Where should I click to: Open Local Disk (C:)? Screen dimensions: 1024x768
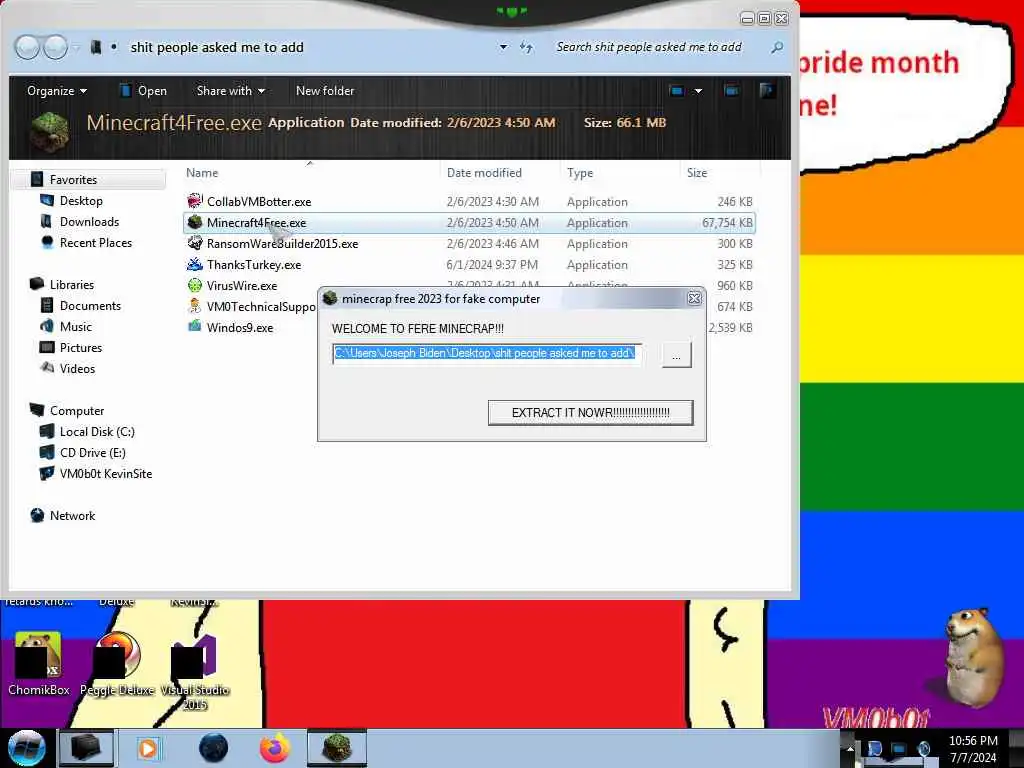pyautogui.click(x=97, y=432)
